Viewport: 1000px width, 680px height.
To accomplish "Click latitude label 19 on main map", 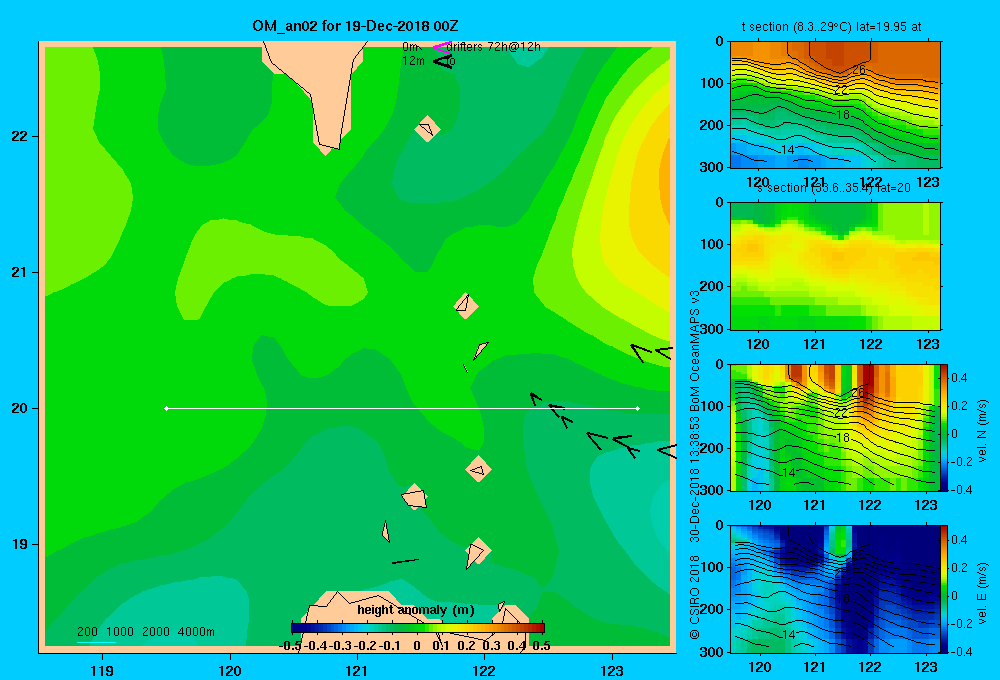I will (20, 544).
